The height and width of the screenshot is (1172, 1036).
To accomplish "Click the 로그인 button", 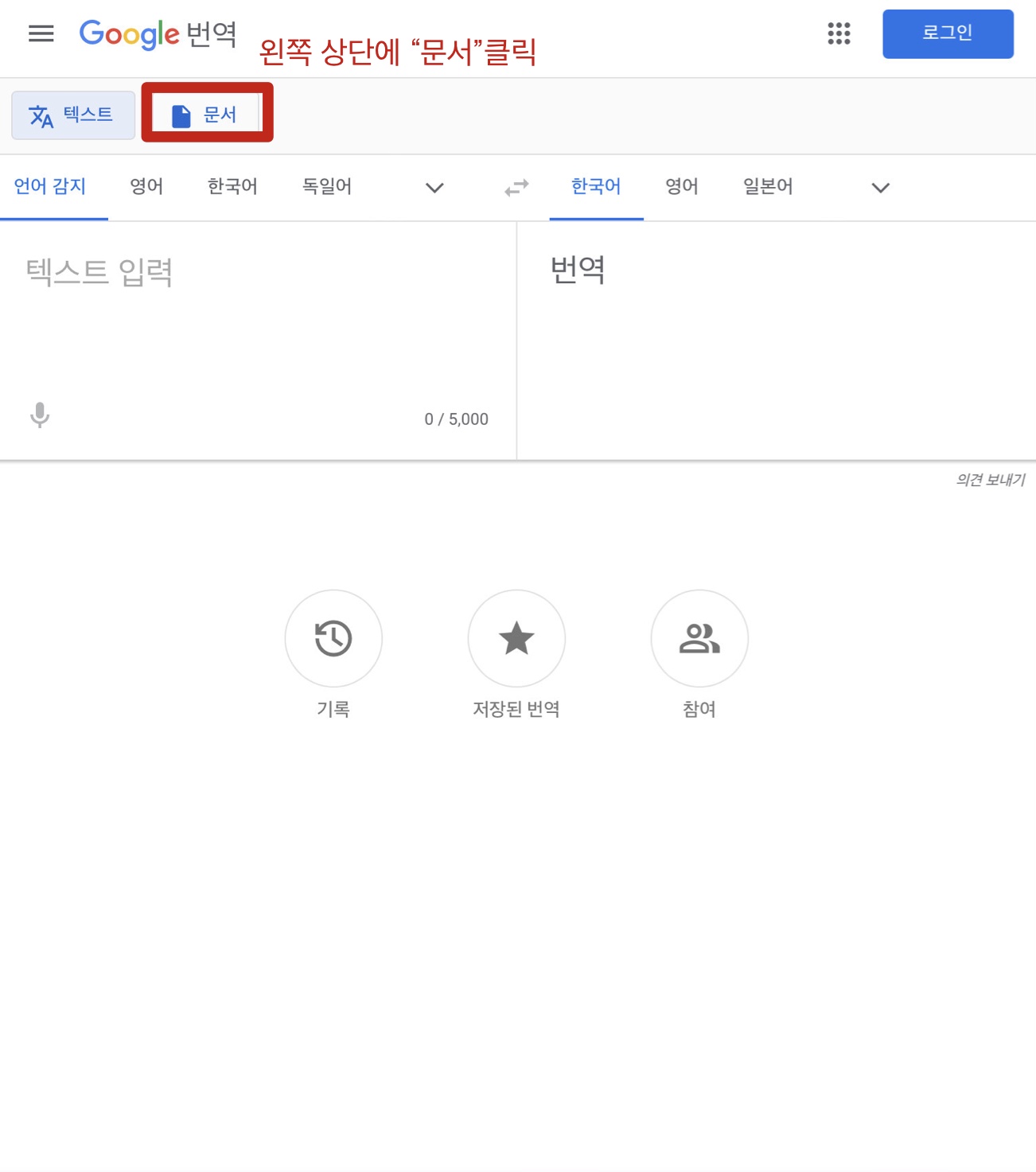I will [x=948, y=33].
